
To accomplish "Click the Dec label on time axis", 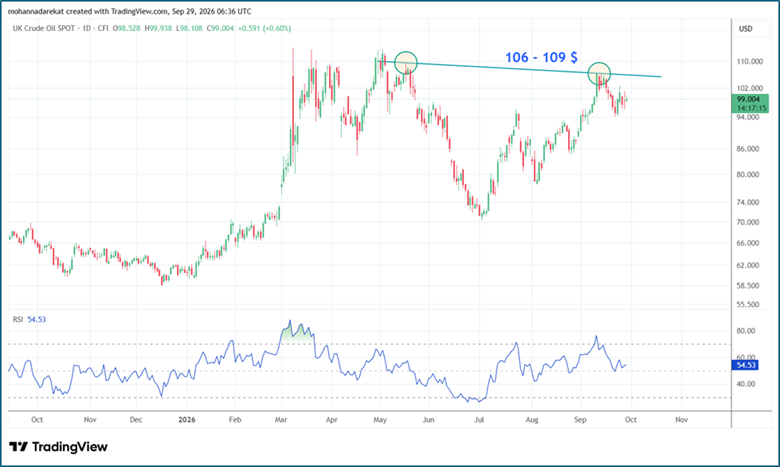I will click(x=136, y=420).
